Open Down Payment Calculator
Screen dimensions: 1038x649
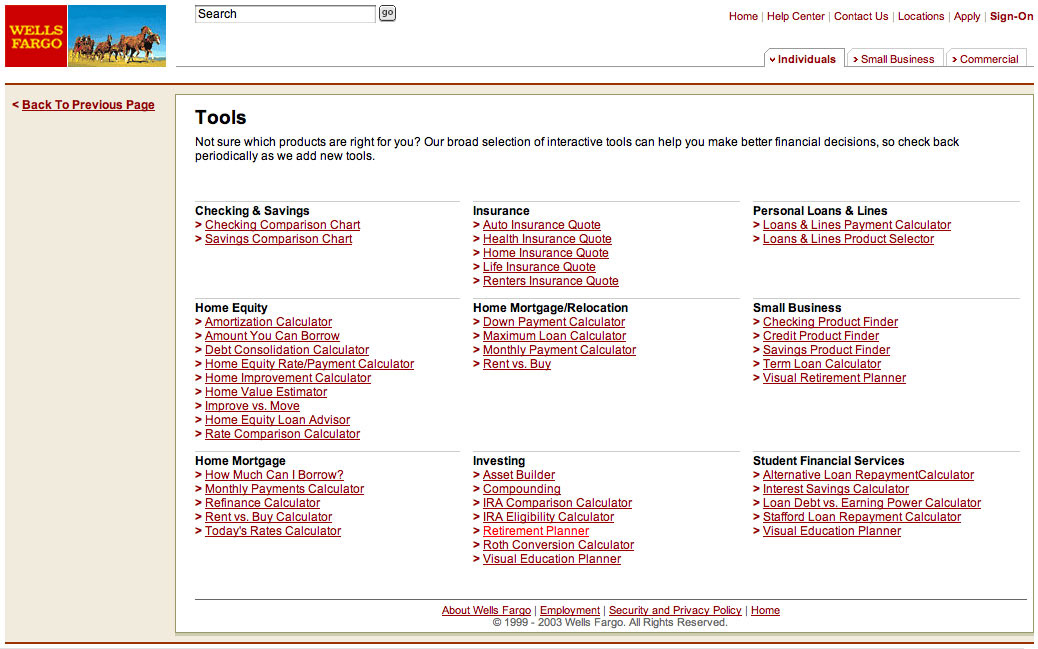(x=553, y=322)
